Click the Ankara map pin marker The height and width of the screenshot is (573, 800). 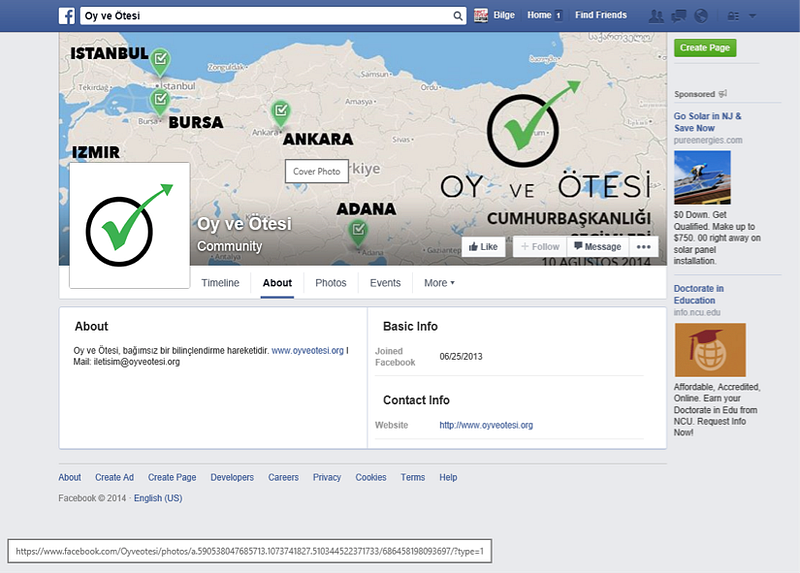(x=281, y=113)
